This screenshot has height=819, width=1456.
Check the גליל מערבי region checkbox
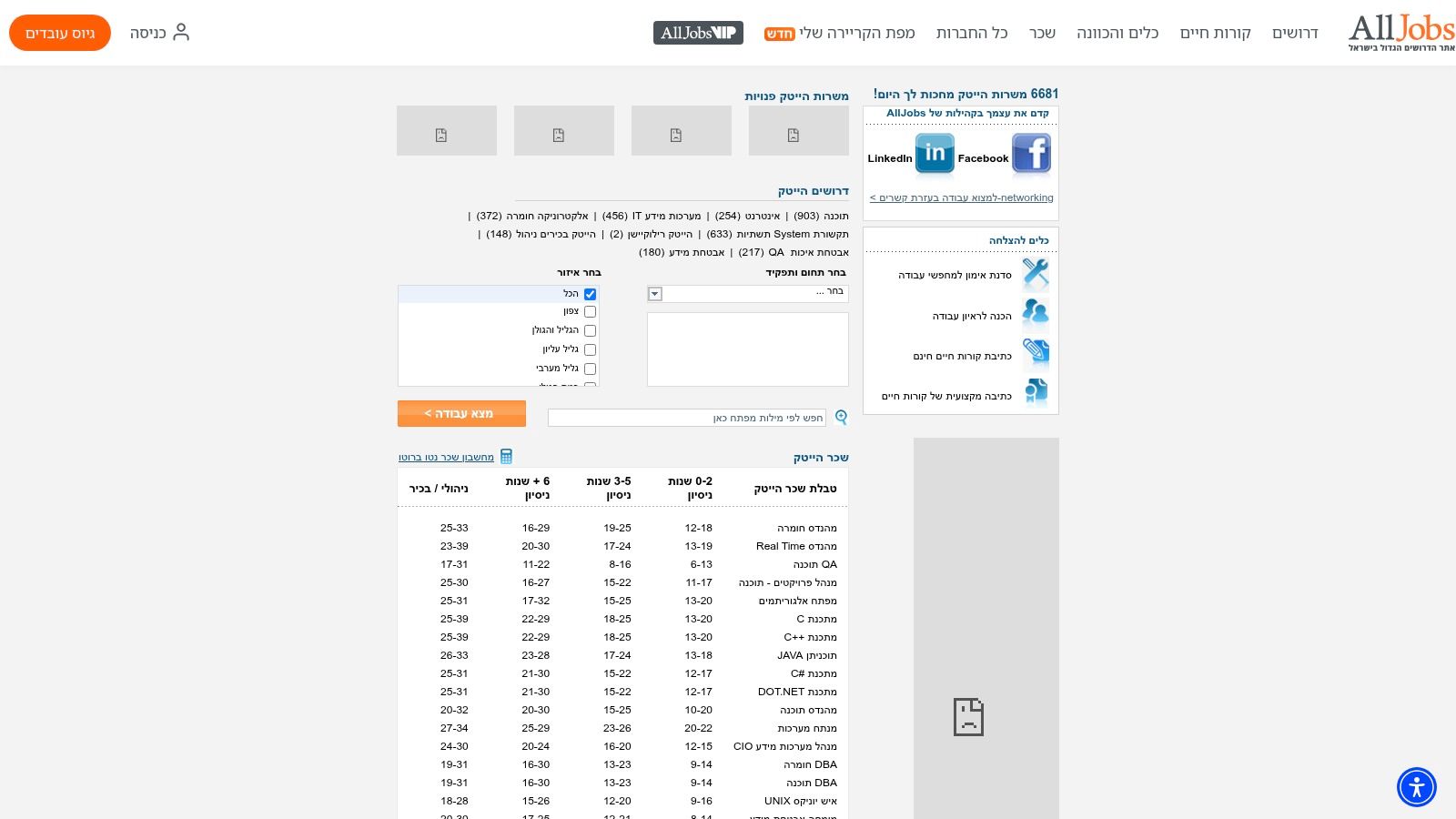590,369
